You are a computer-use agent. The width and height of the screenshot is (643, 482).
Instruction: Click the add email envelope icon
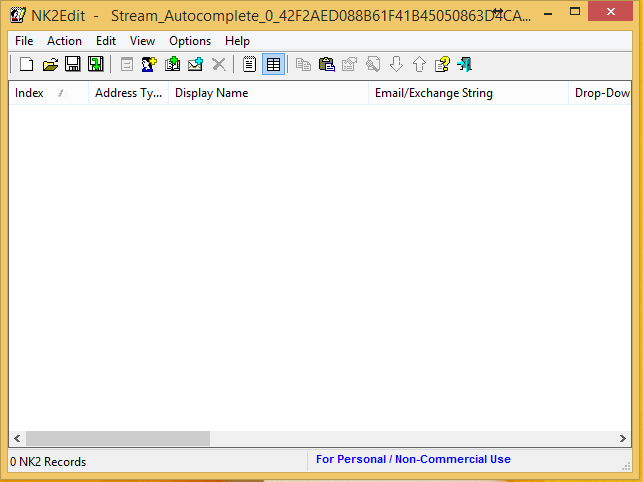point(195,64)
